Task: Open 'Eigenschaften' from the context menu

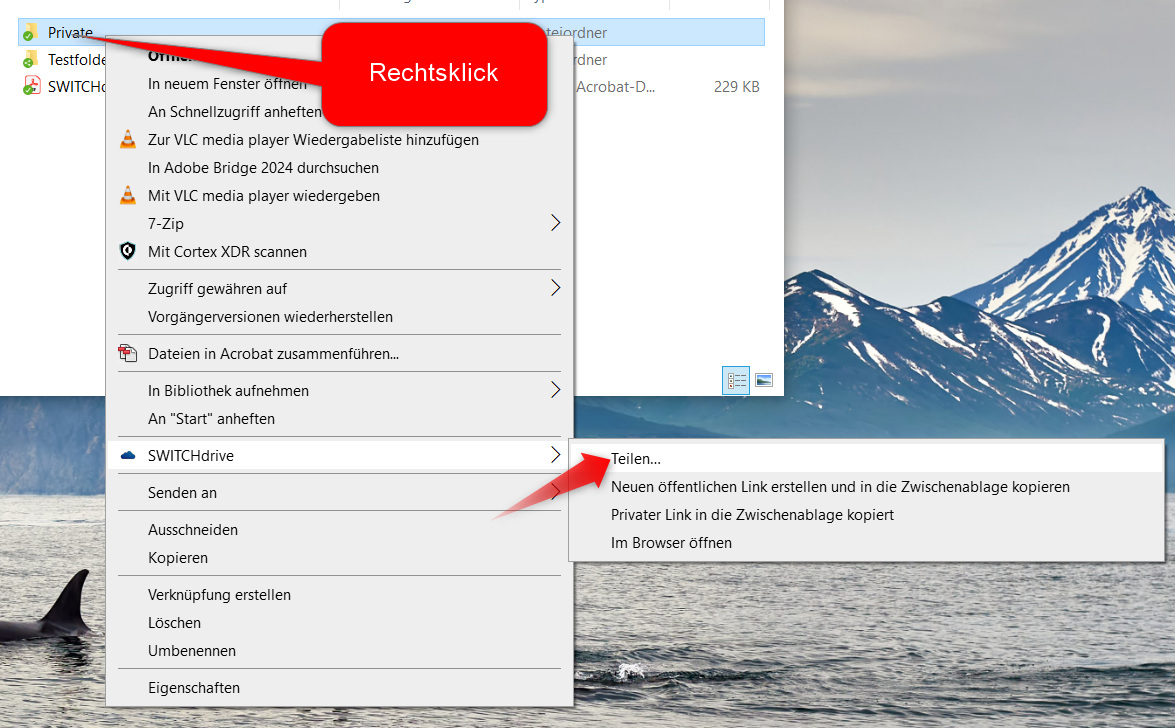Action: coord(194,688)
